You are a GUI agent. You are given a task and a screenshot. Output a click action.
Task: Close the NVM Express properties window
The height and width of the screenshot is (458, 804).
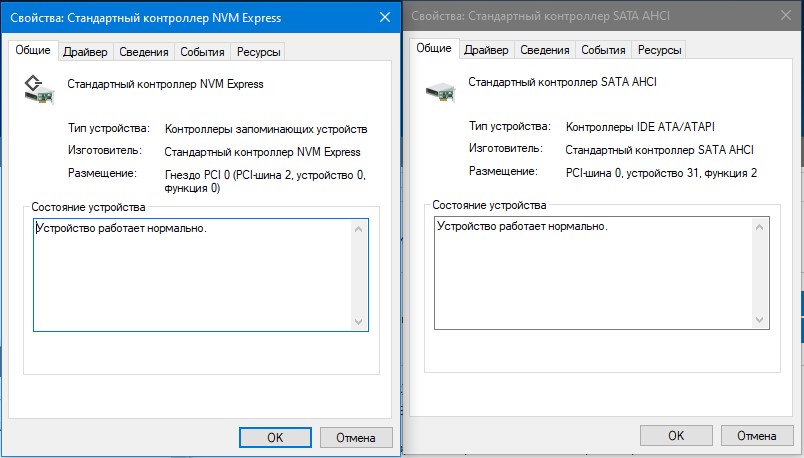tap(385, 17)
